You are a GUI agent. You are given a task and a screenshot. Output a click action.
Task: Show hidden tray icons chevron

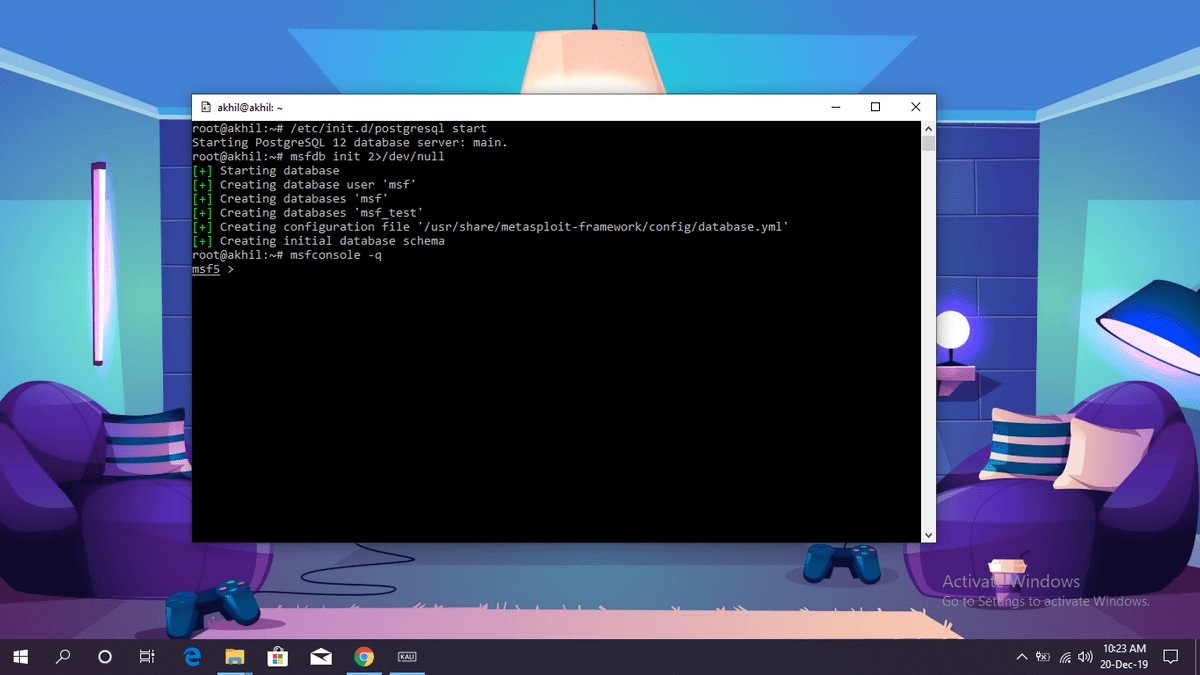[1021, 657]
